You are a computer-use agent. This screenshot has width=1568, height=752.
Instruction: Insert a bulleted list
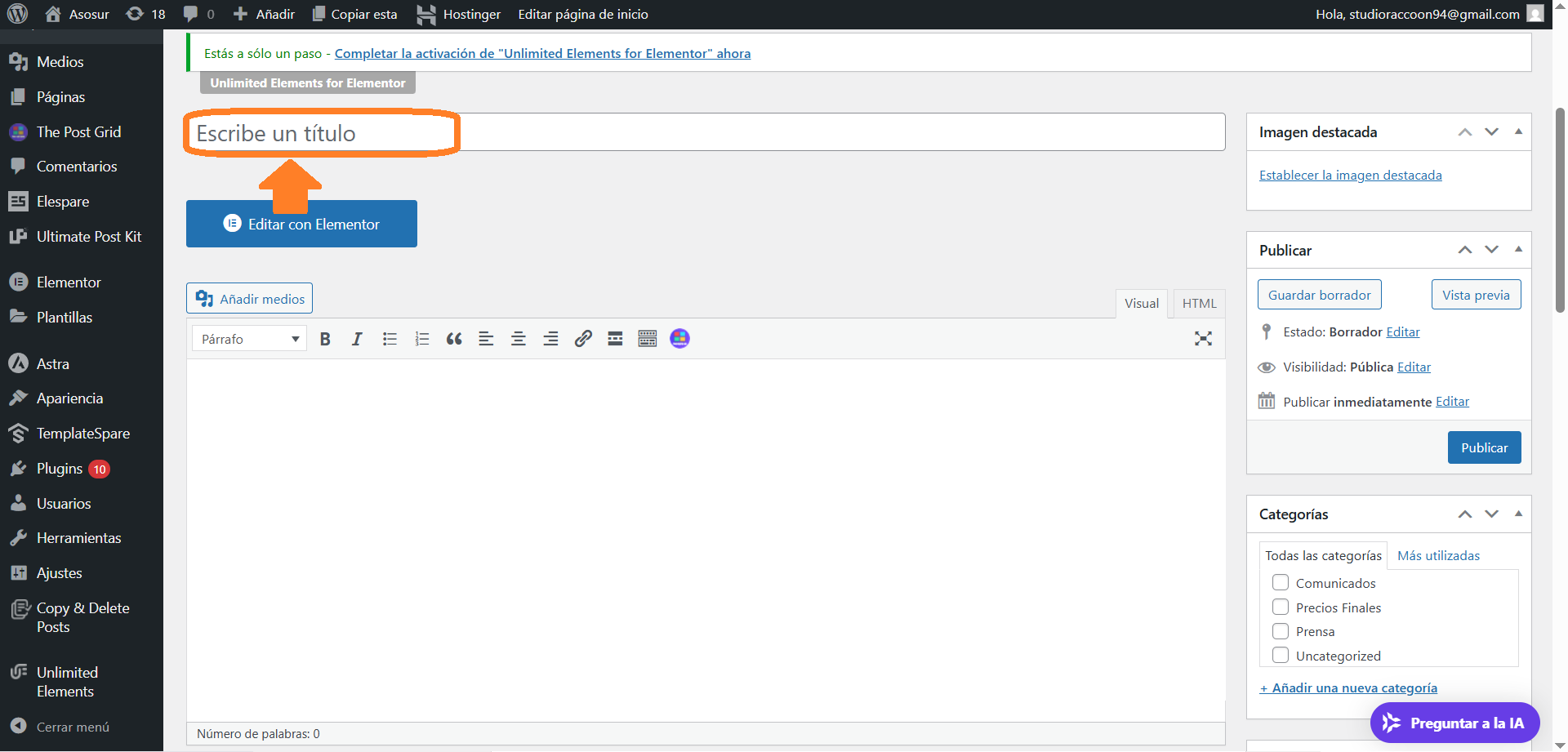(390, 339)
